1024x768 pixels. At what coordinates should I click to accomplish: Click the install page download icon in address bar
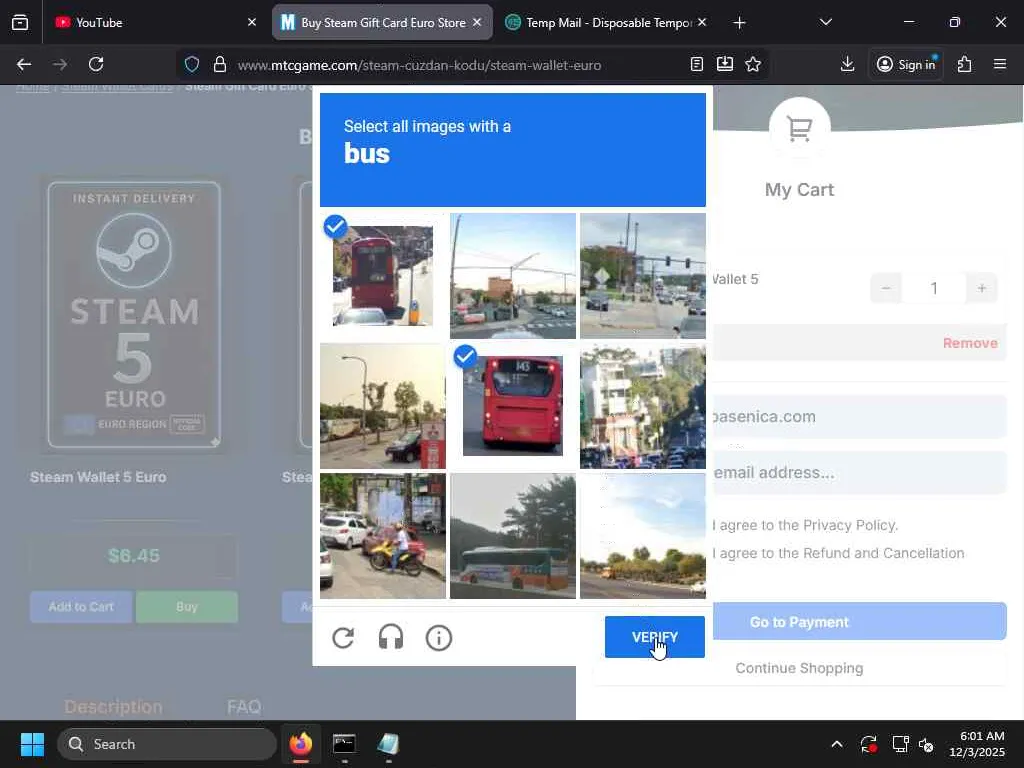click(x=725, y=64)
